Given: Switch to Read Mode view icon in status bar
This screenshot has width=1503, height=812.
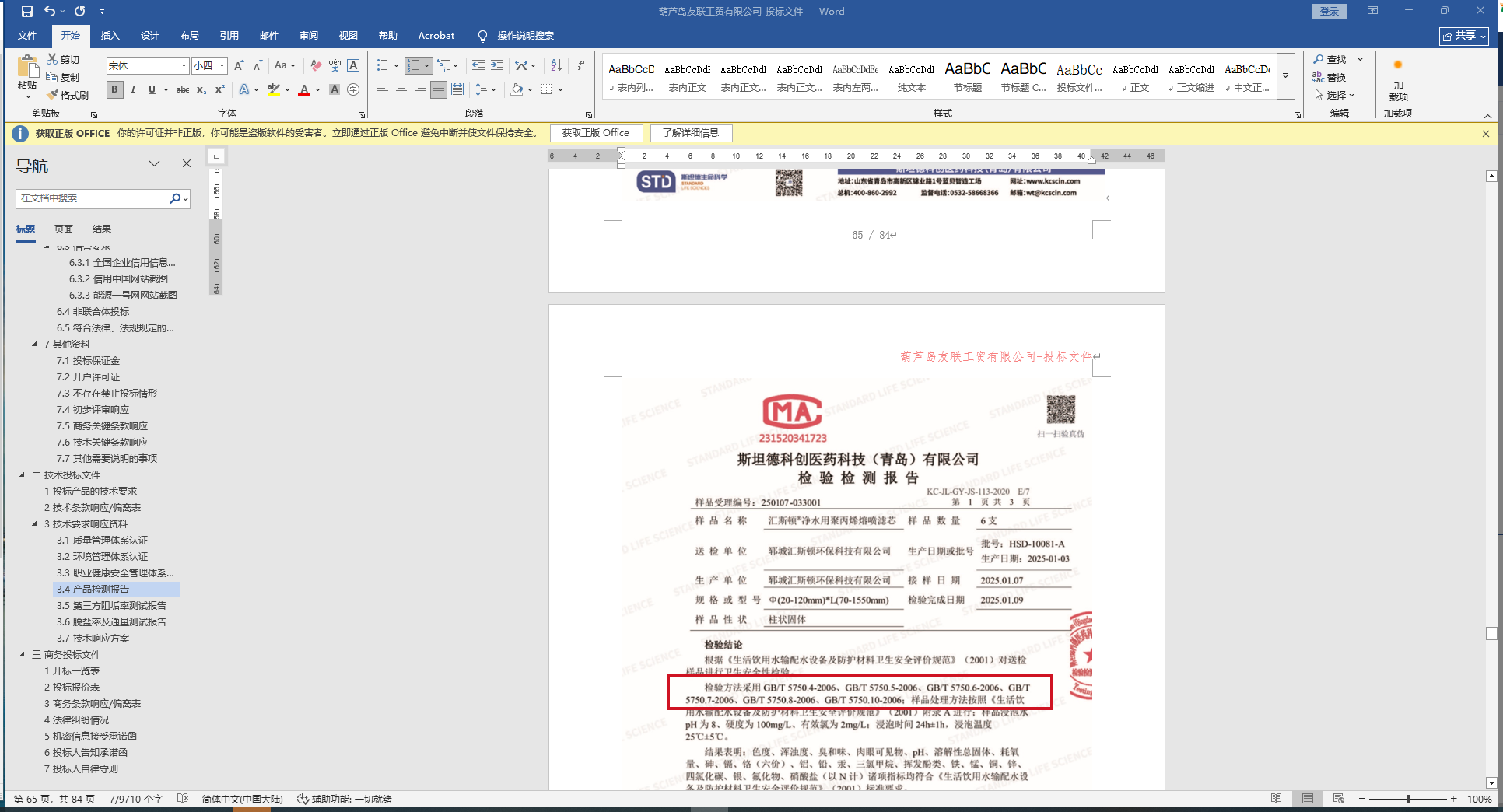Looking at the screenshot, I should coord(1276,799).
